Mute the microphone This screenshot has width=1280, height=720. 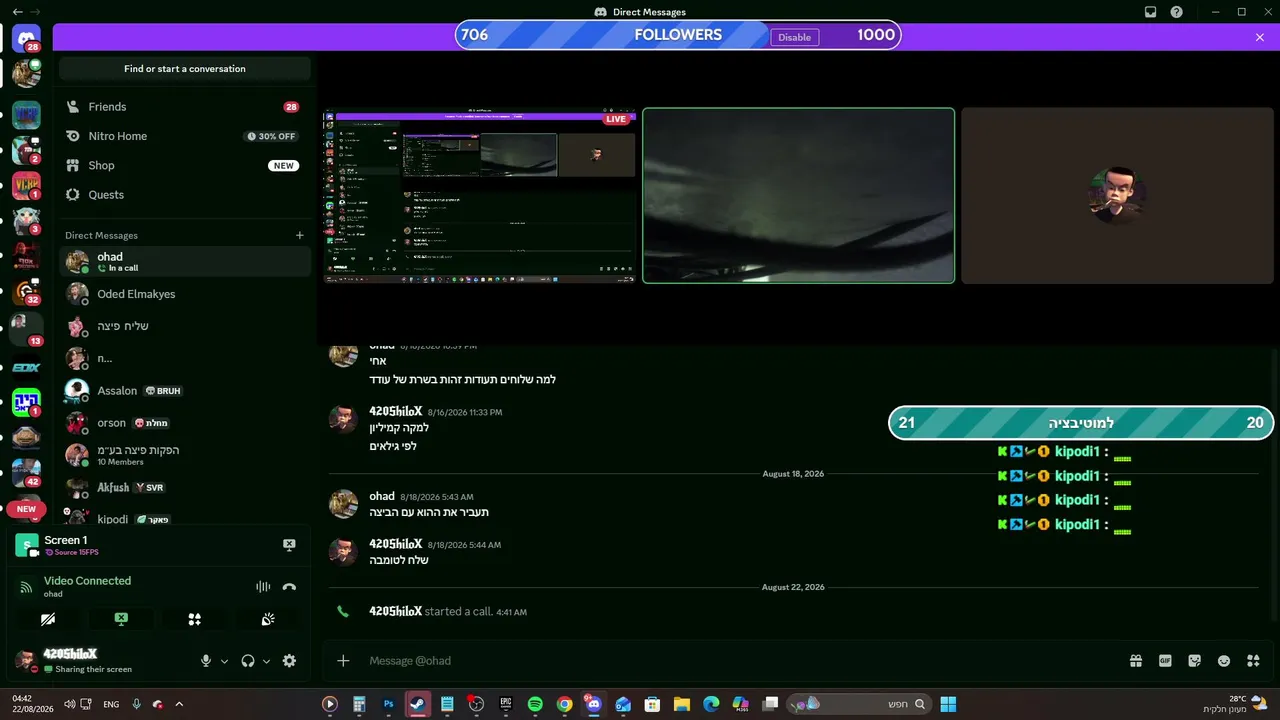pyautogui.click(x=206, y=661)
